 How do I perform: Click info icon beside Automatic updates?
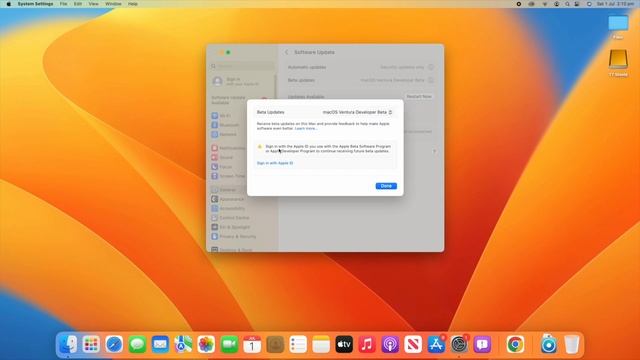click(431, 67)
